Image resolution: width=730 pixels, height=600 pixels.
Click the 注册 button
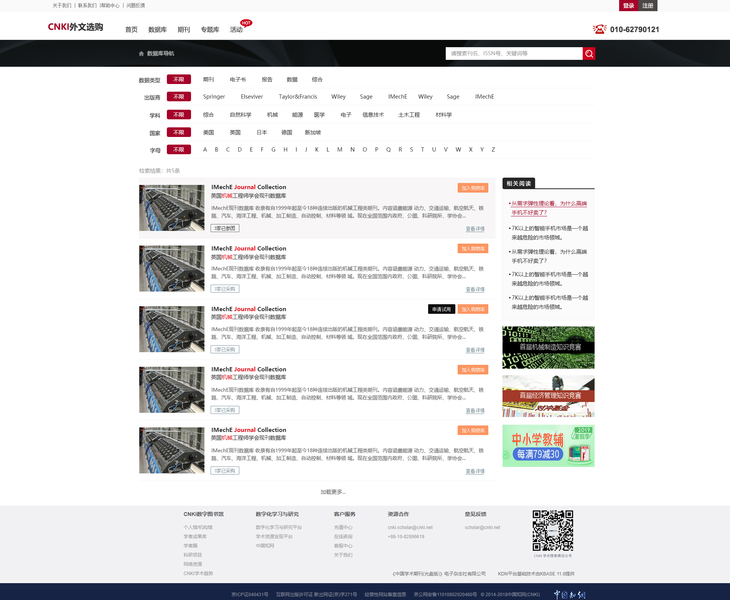tap(648, 6)
